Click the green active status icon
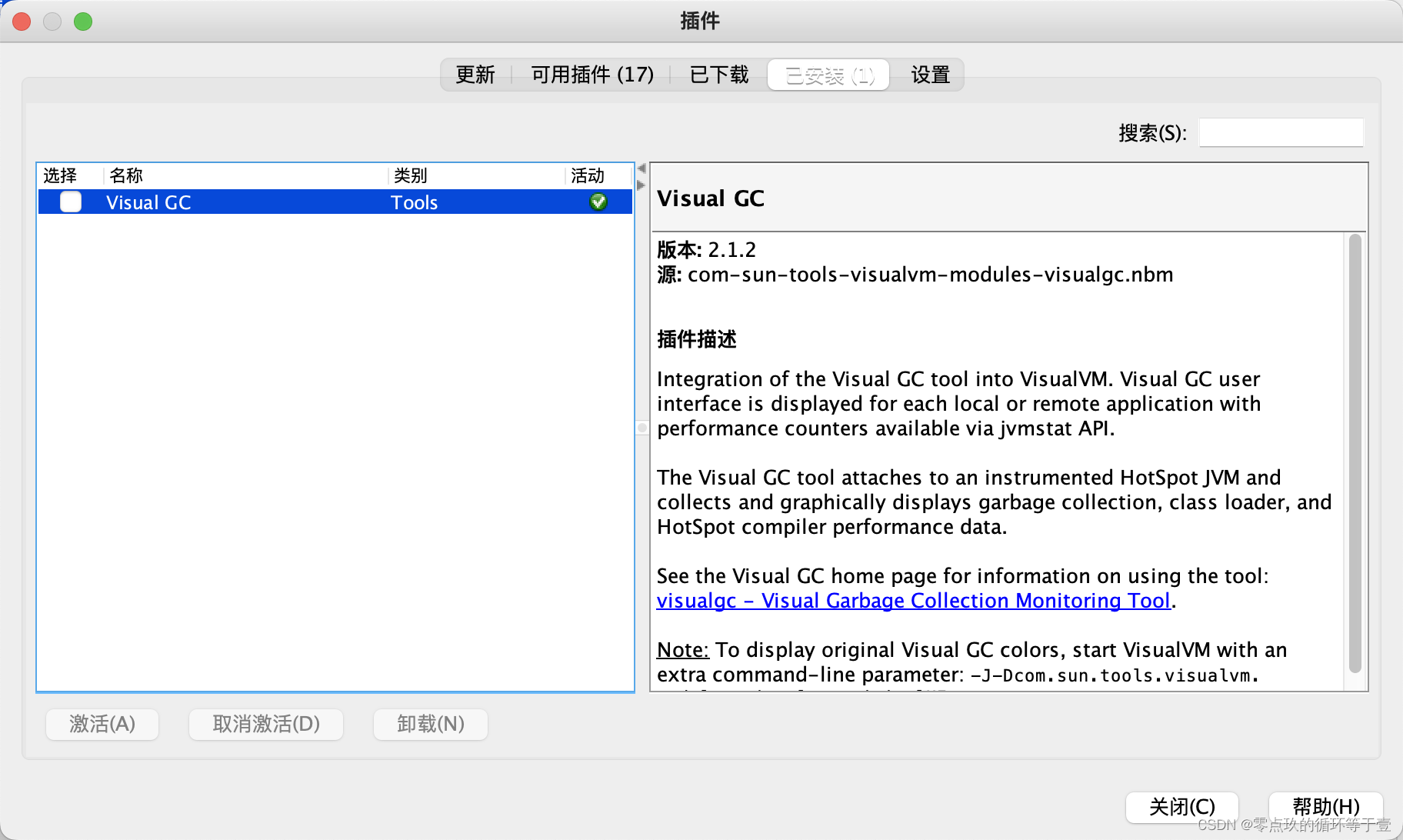1403x840 pixels. [598, 202]
